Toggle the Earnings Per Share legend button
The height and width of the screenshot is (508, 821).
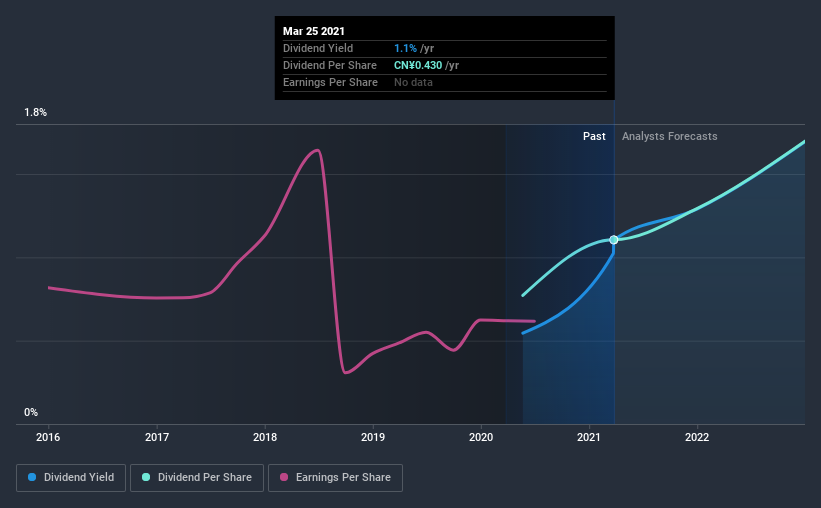tap(335, 478)
